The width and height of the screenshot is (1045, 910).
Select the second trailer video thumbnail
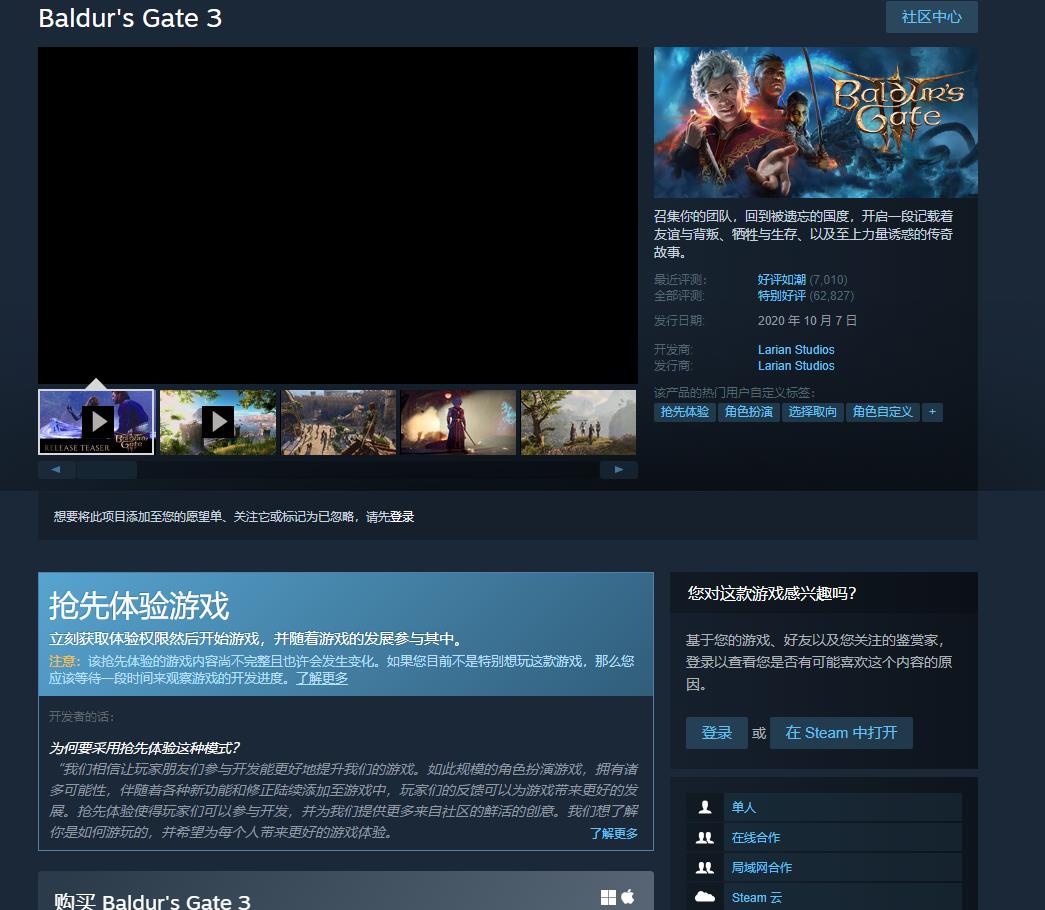coord(217,422)
